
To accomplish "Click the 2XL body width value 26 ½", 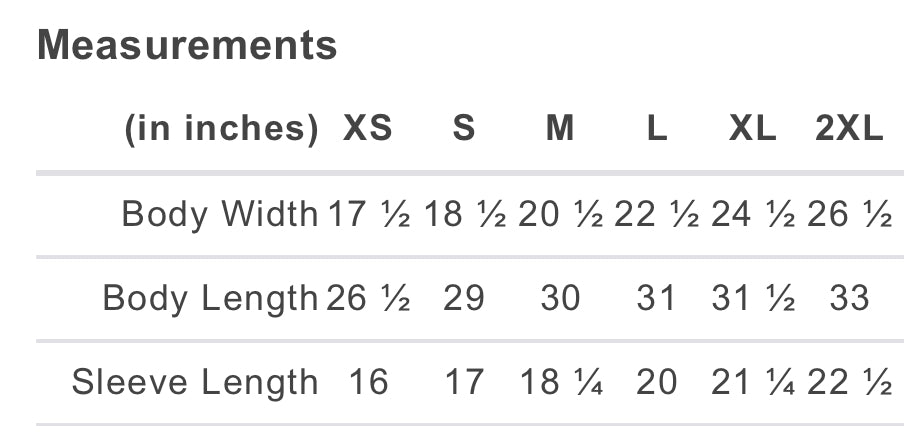I will tap(849, 214).
